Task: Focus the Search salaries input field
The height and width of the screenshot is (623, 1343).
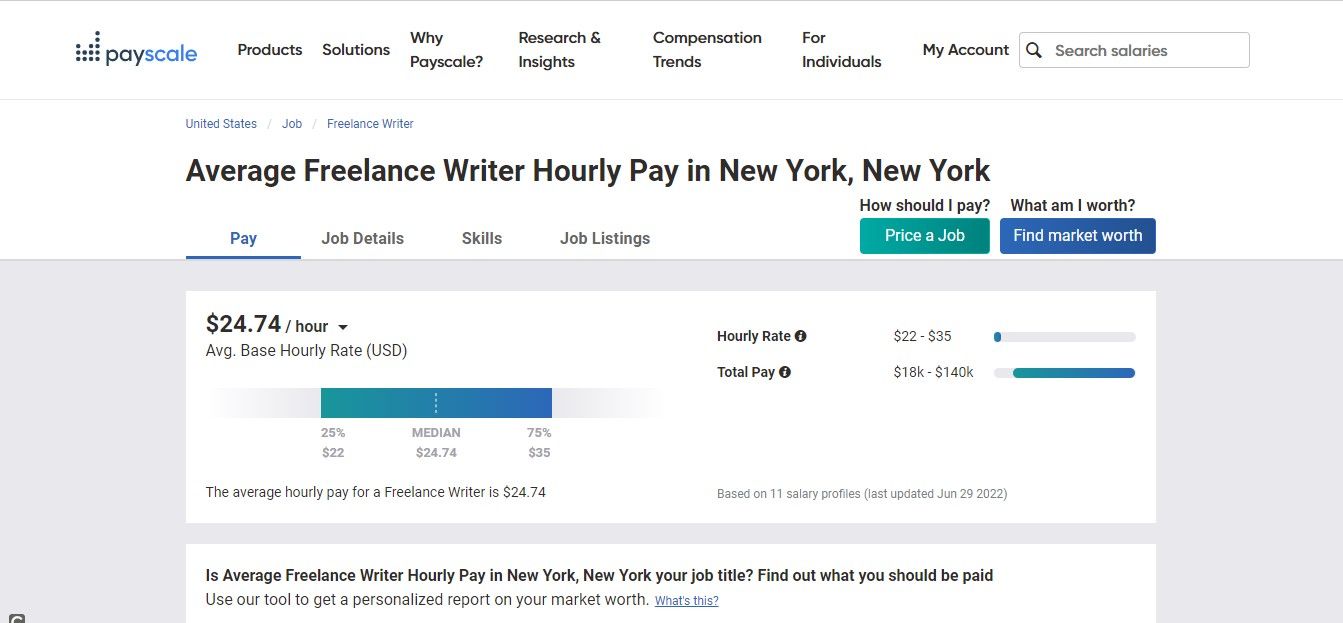Action: 1145,50
